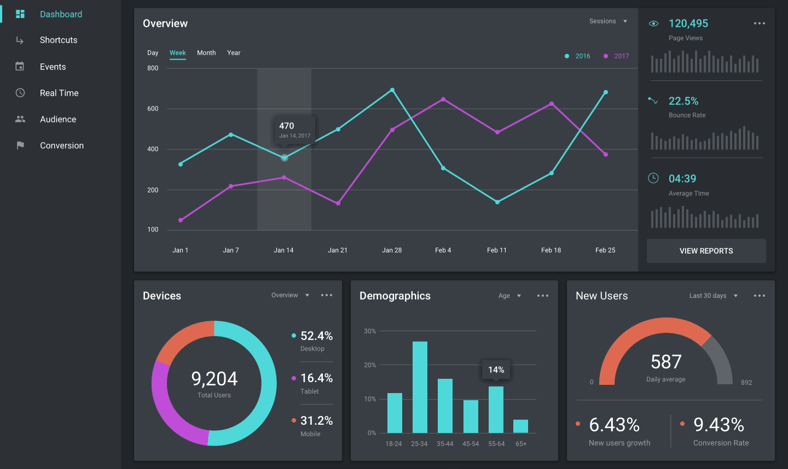Click the Average Time mini bar chart

(705, 217)
